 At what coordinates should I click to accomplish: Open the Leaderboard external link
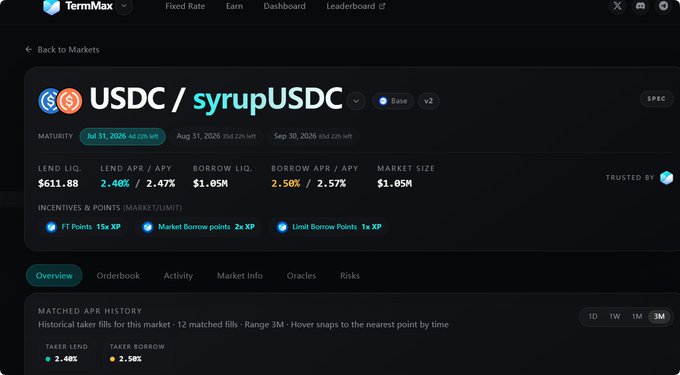coord(356,7)
